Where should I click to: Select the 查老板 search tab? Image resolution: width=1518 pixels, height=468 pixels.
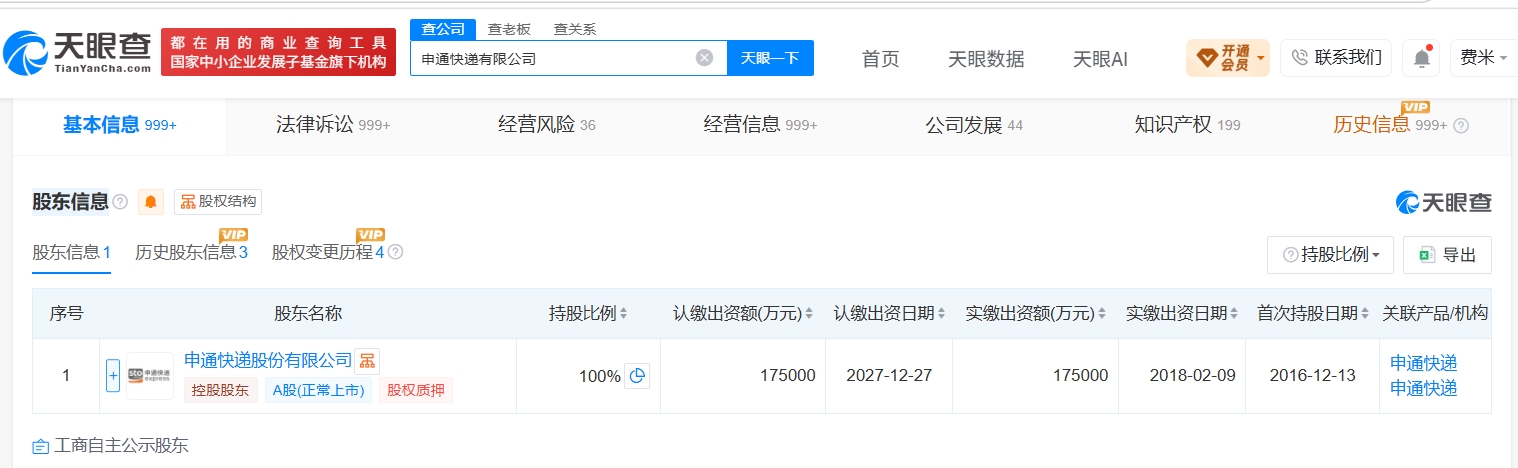click(509, 29)
